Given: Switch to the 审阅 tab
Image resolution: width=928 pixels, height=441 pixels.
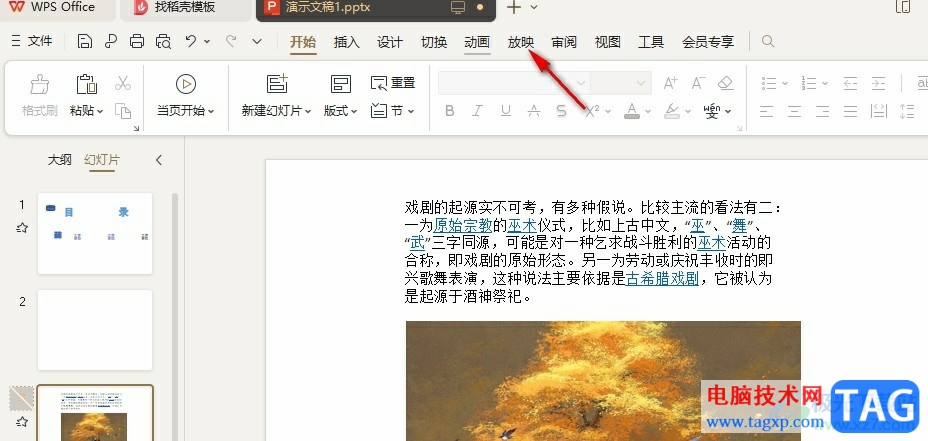Looking at the screenshot, I should click(x=564, y=42).
